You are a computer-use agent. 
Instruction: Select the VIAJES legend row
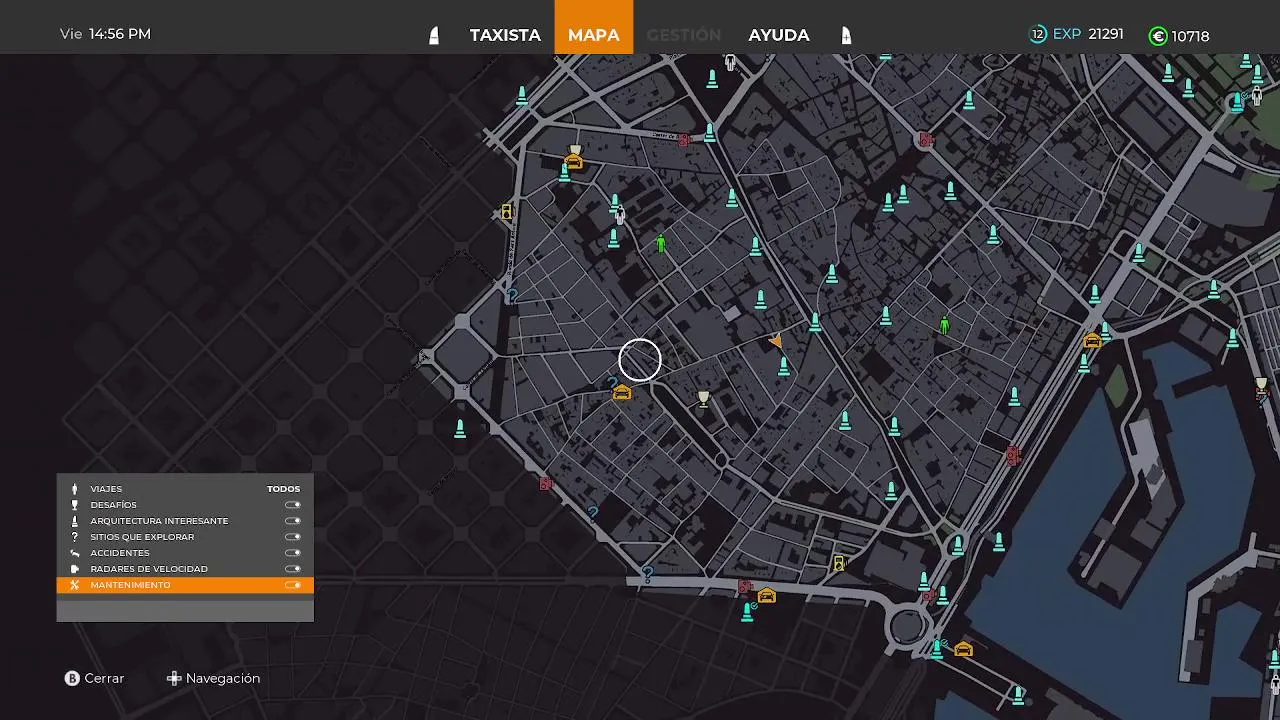(185, 489)
